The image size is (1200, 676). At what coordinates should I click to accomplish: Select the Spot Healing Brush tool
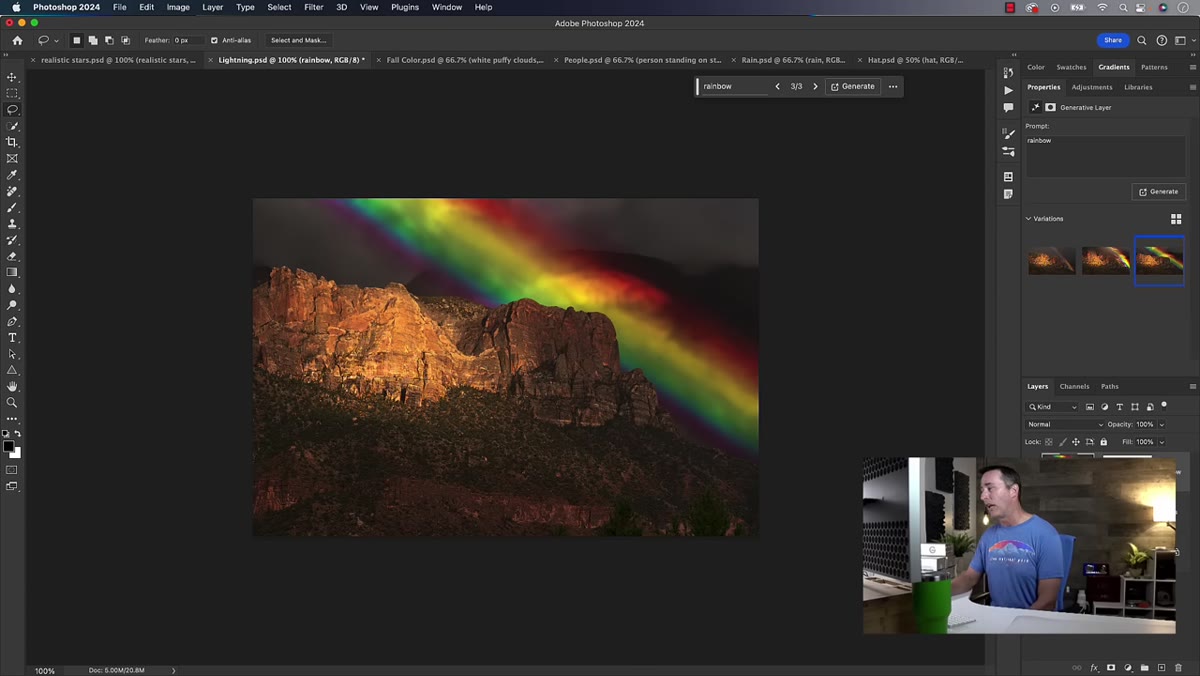12,191
